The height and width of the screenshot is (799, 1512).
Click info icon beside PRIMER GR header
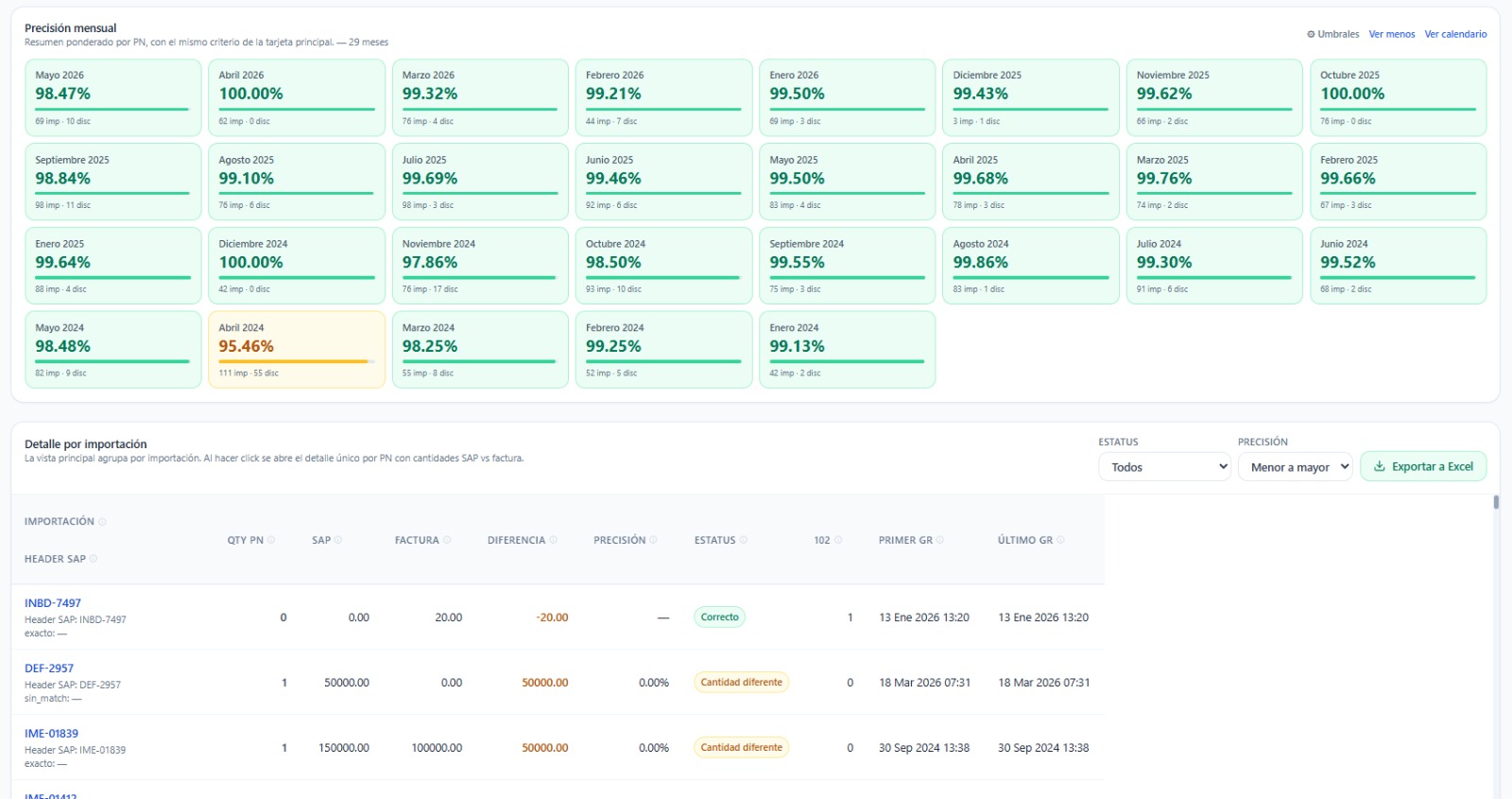pyautogui.click(x=940, y=540)
